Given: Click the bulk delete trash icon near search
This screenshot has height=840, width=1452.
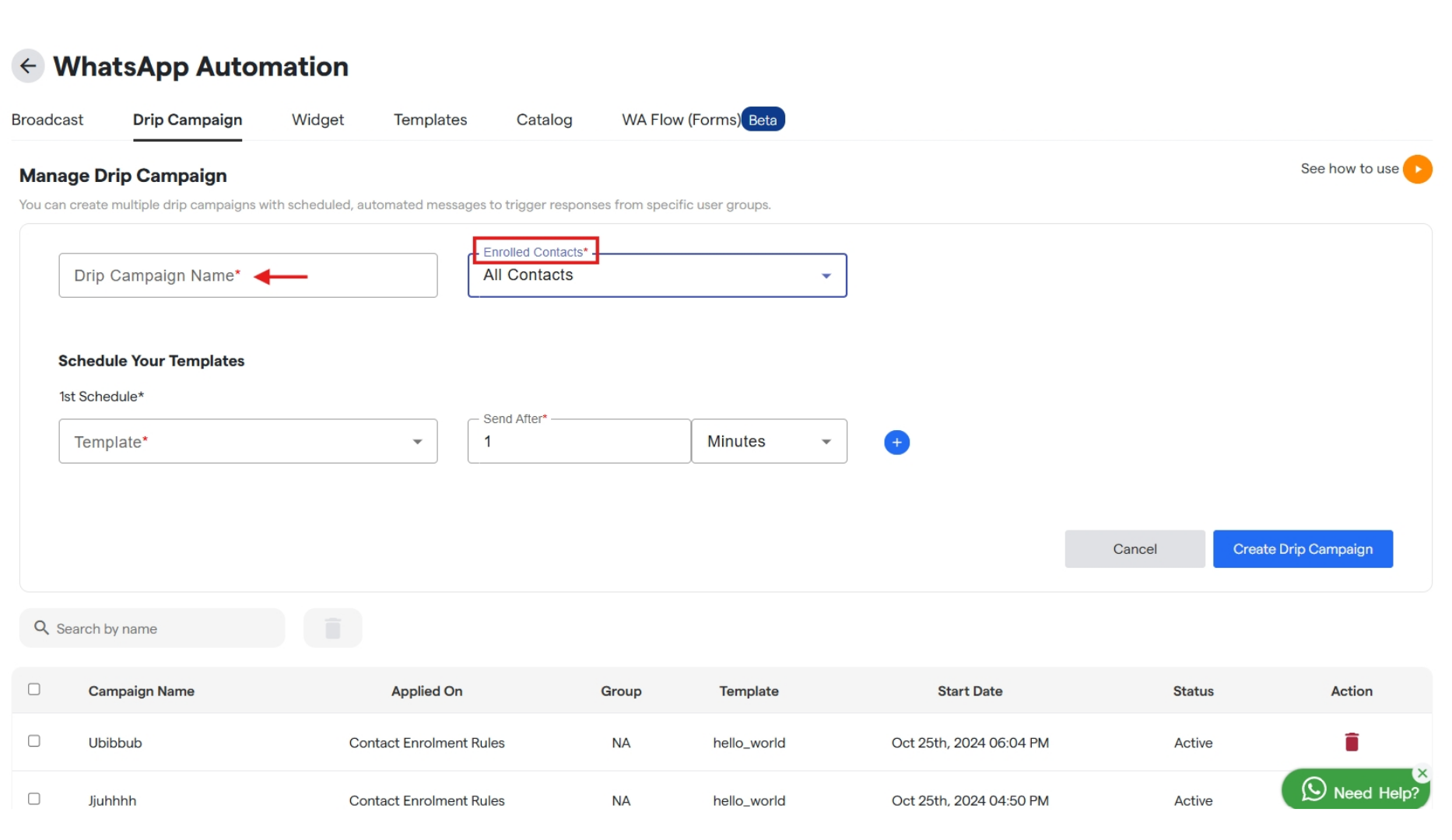Looking at the screenshot, I should (x=333, y=628).
